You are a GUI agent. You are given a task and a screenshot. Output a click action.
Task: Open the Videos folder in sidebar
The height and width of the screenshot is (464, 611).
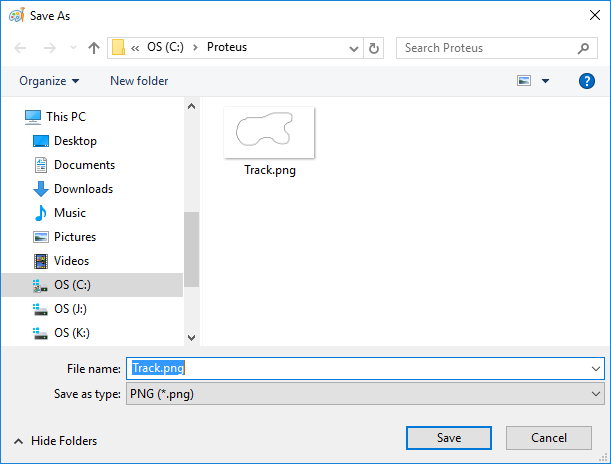71,261
